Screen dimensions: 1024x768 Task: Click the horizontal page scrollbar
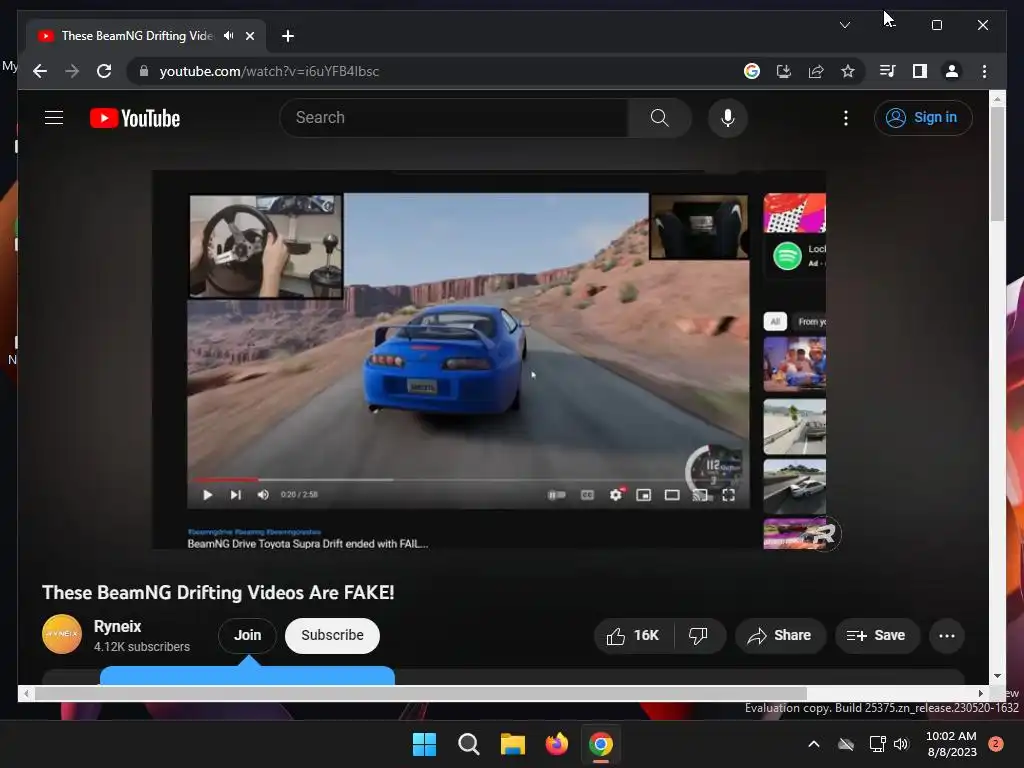pos(421,694)
